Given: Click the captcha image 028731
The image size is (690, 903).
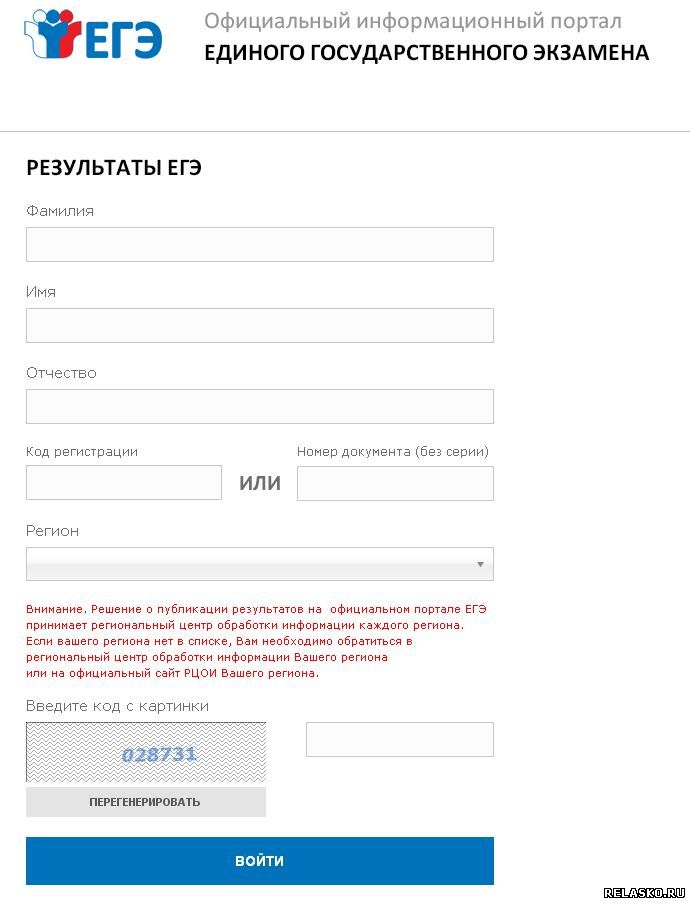Looking at the screenshot, I should pos(146,752).
